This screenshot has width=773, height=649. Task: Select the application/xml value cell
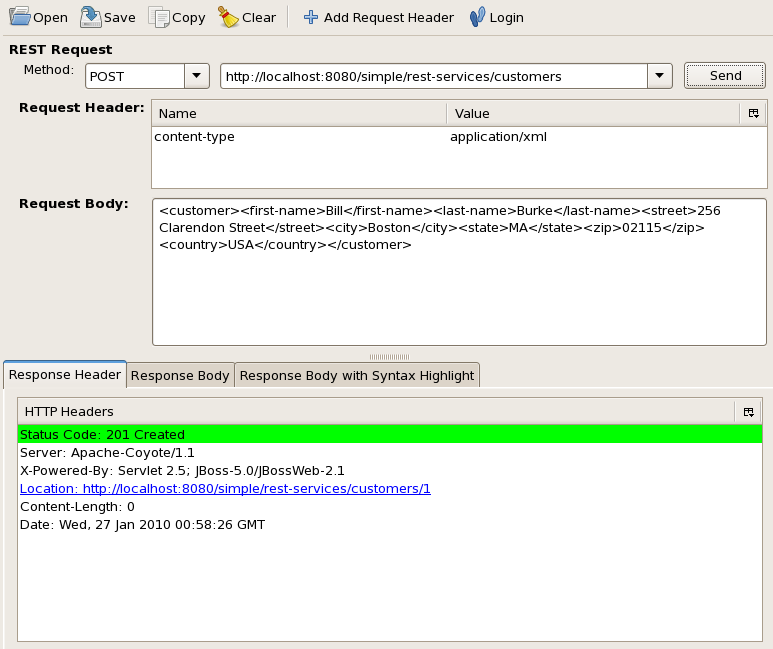[x=607, y=137]
